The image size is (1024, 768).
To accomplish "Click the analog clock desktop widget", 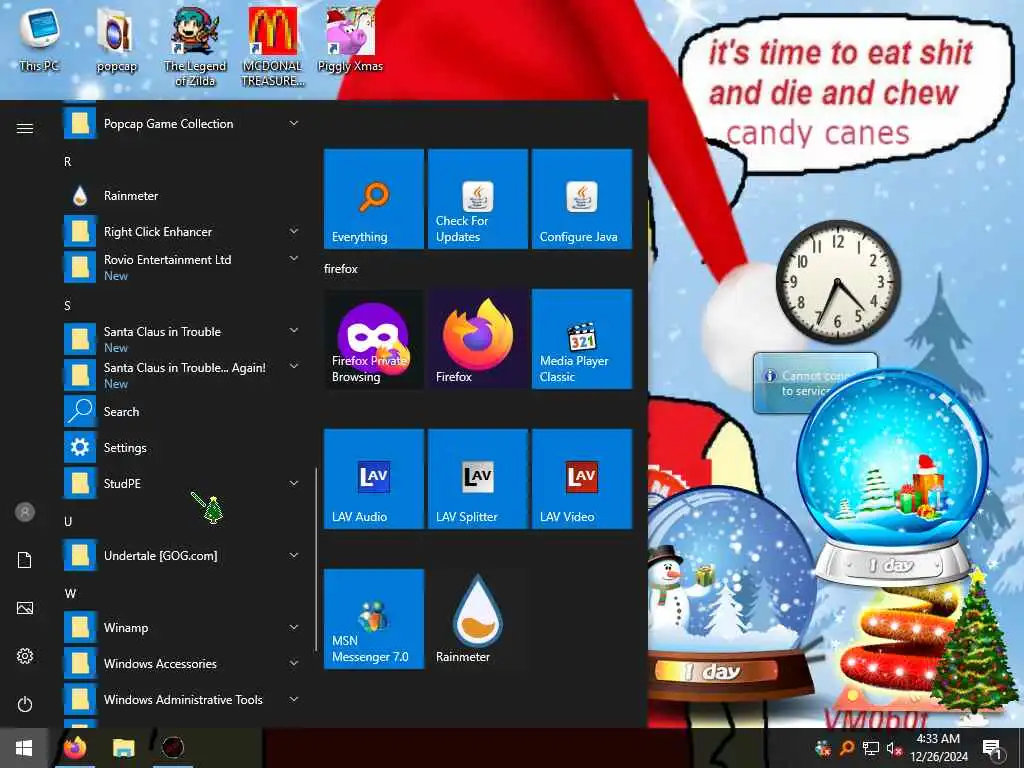I will pyautogui.click(x=838, y=282).
